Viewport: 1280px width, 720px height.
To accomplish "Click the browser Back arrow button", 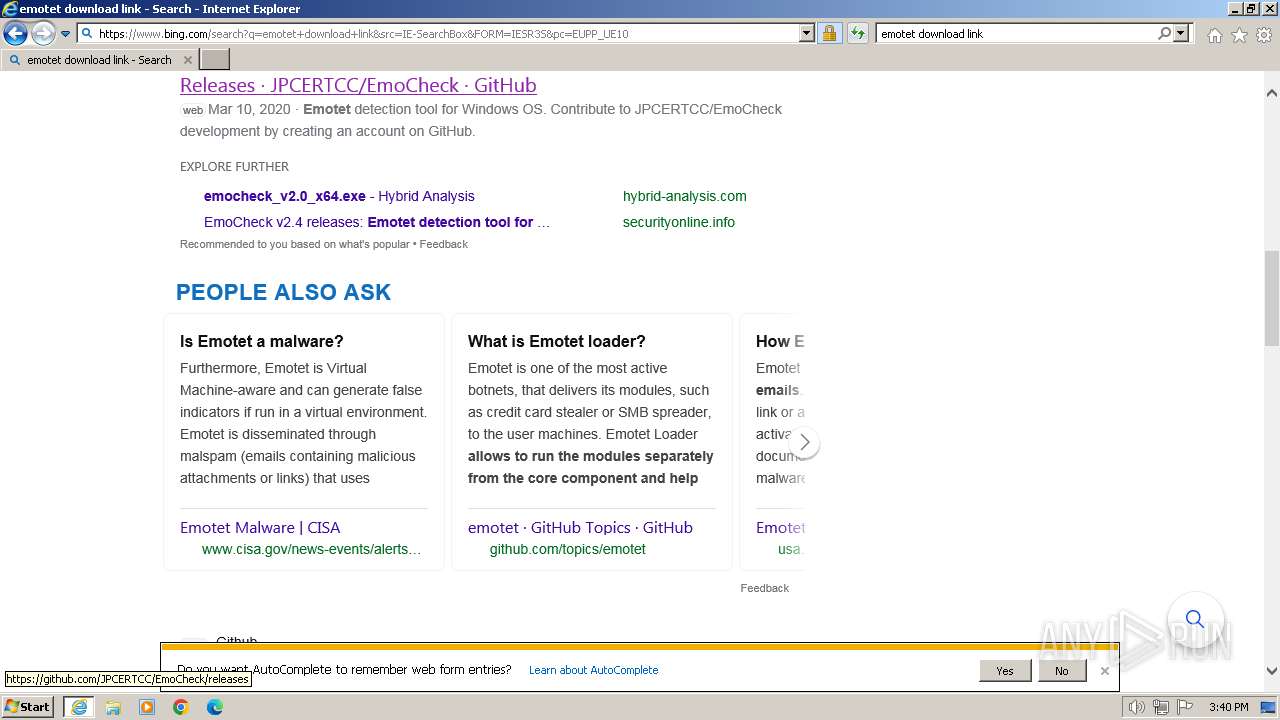I will click(x=15, y=34).
